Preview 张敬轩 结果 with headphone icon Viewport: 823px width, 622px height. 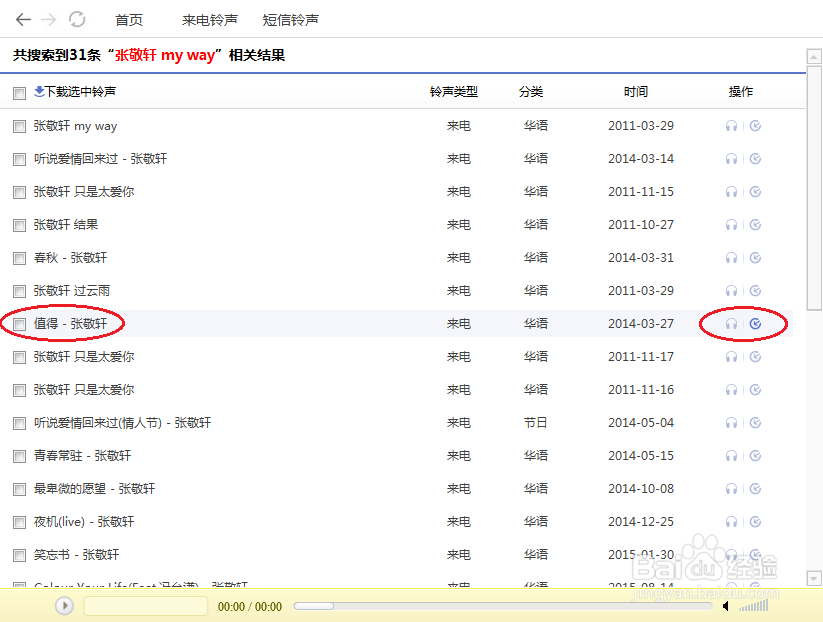pos(731,225)
